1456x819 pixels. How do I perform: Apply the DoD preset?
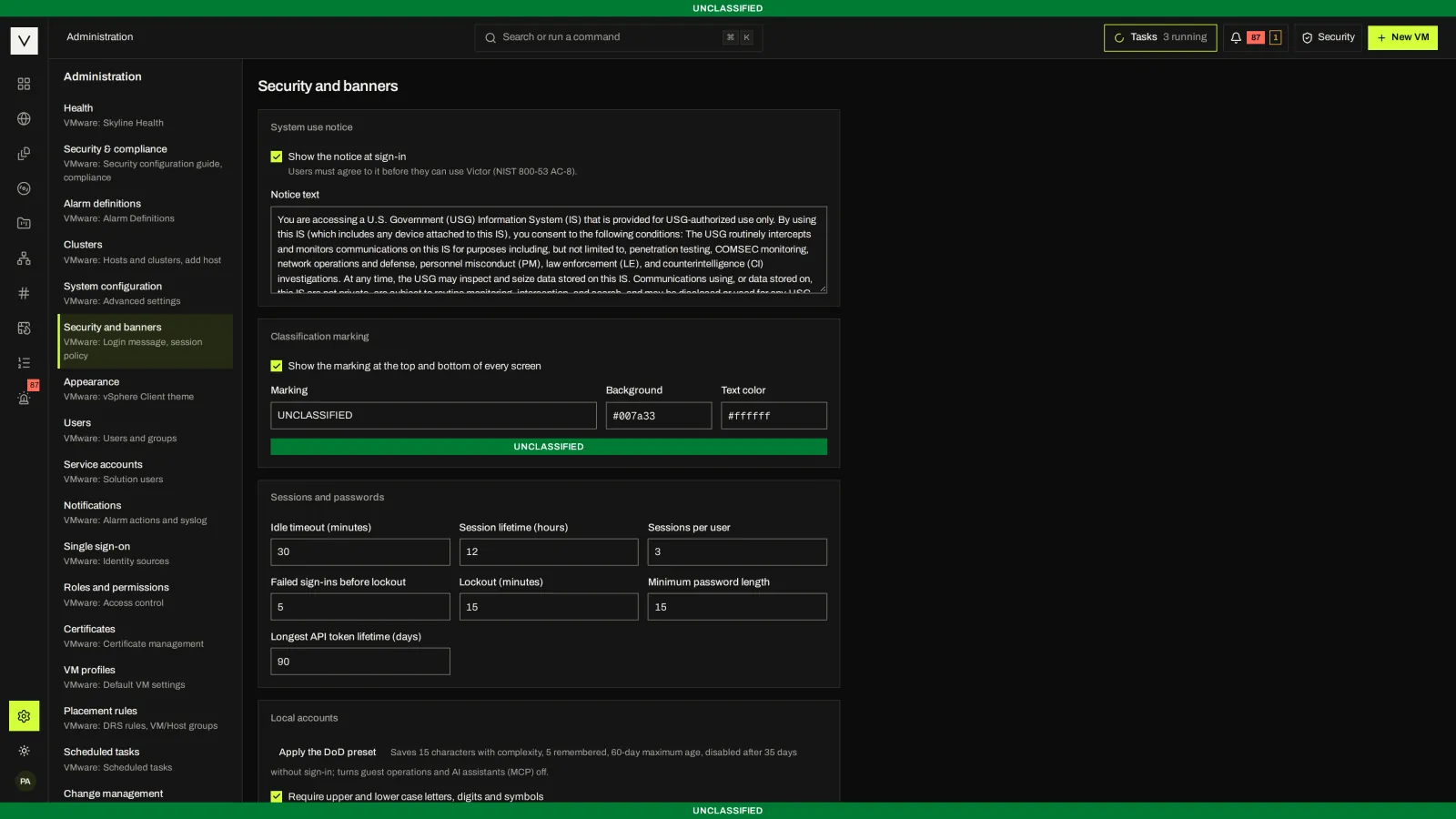click(327, 753)
